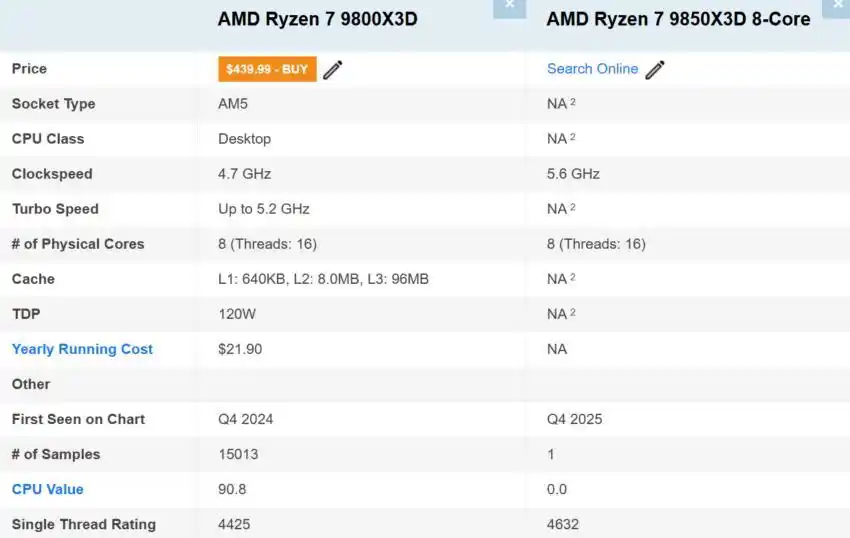The height and width of the screenshot is (538, 850).
Task: Edit price pencil icon next to Search Online
Action: 655,70
